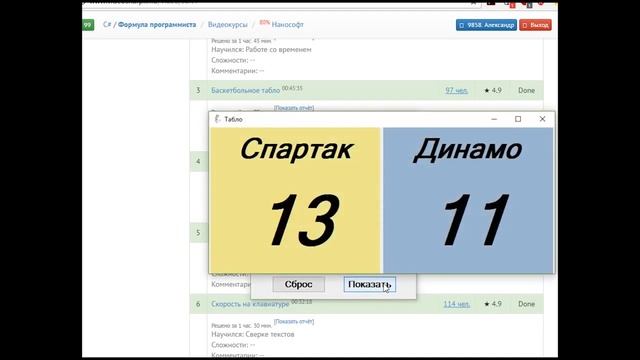The width and height of the screenshot is (640, 360).
Task: Click Done in the Скорость на клавиатуре row
Action: click(526, 304)
